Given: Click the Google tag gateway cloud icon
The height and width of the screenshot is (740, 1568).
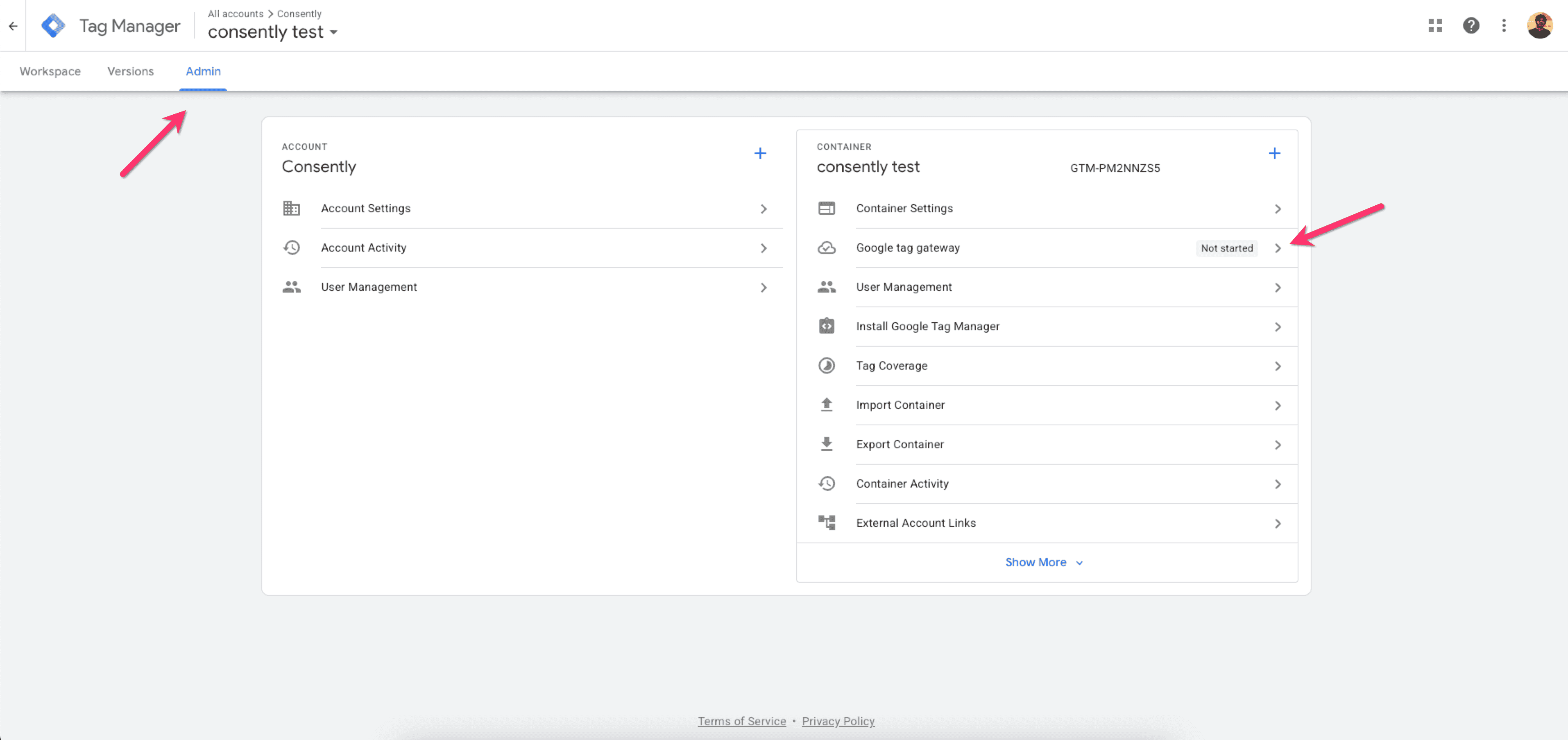Looking at the screenshot, I should pyautogui.click(x=826, y=248).
